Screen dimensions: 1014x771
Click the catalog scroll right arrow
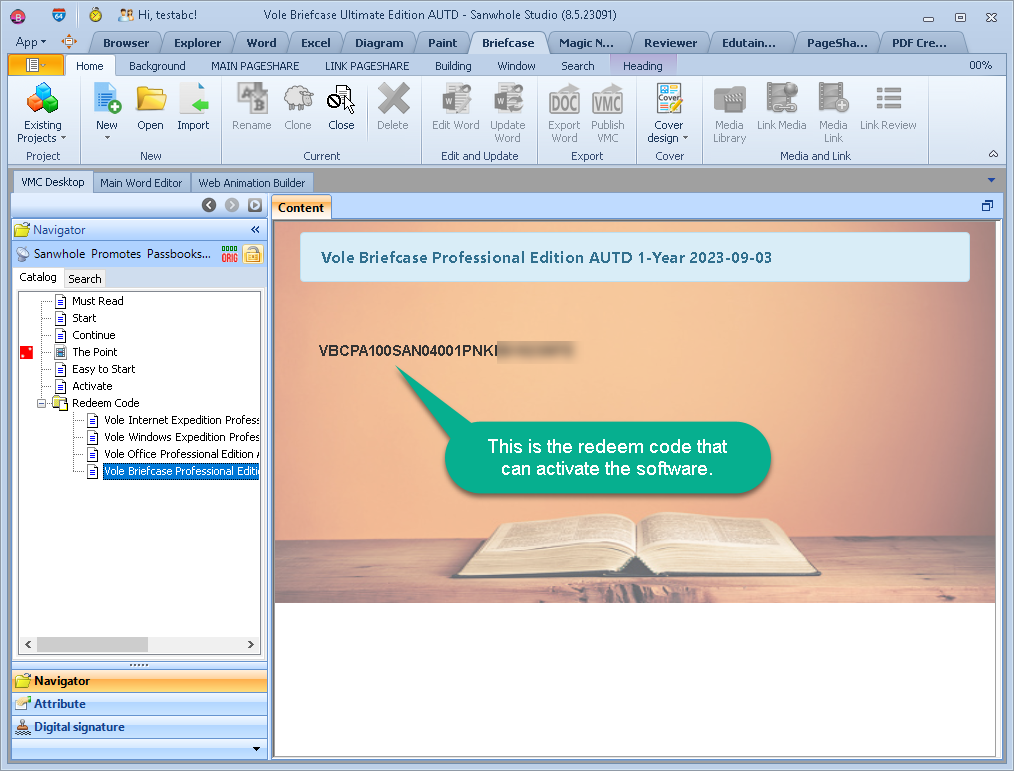tap(251, 645)
